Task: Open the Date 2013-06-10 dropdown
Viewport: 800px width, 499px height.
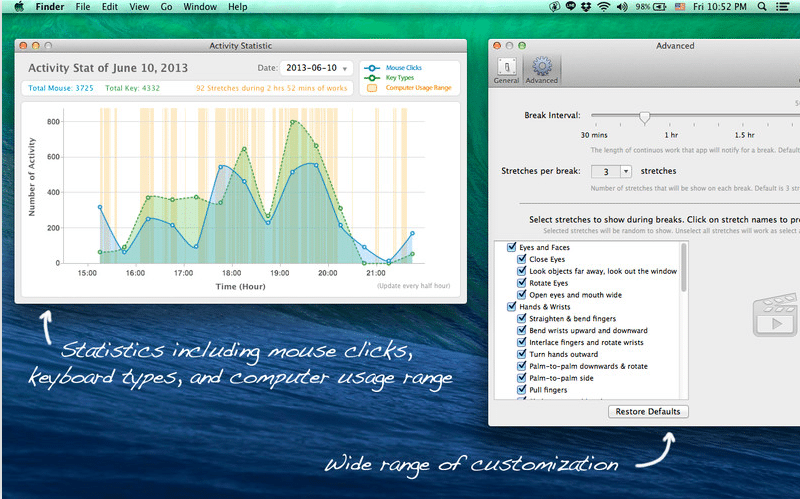Action: click(316, 68)
